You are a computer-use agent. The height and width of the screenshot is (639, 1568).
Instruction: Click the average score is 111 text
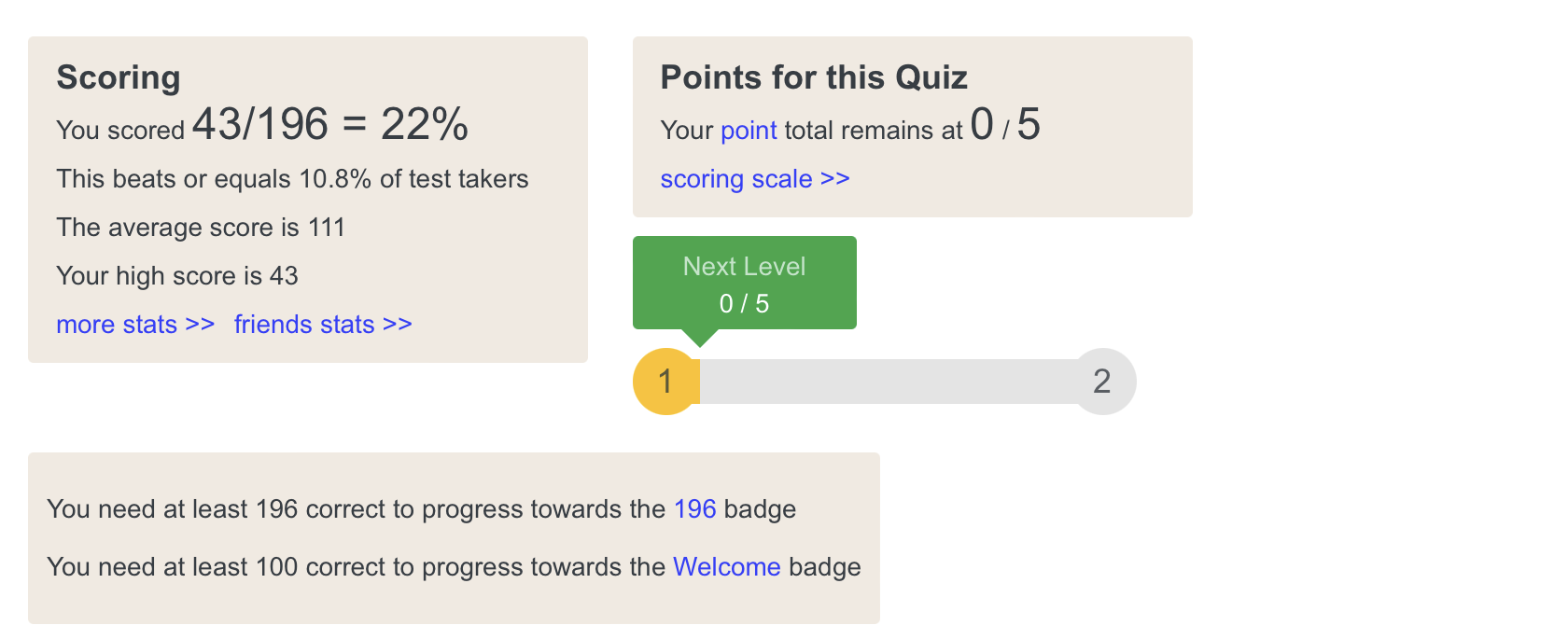[201, 228]
